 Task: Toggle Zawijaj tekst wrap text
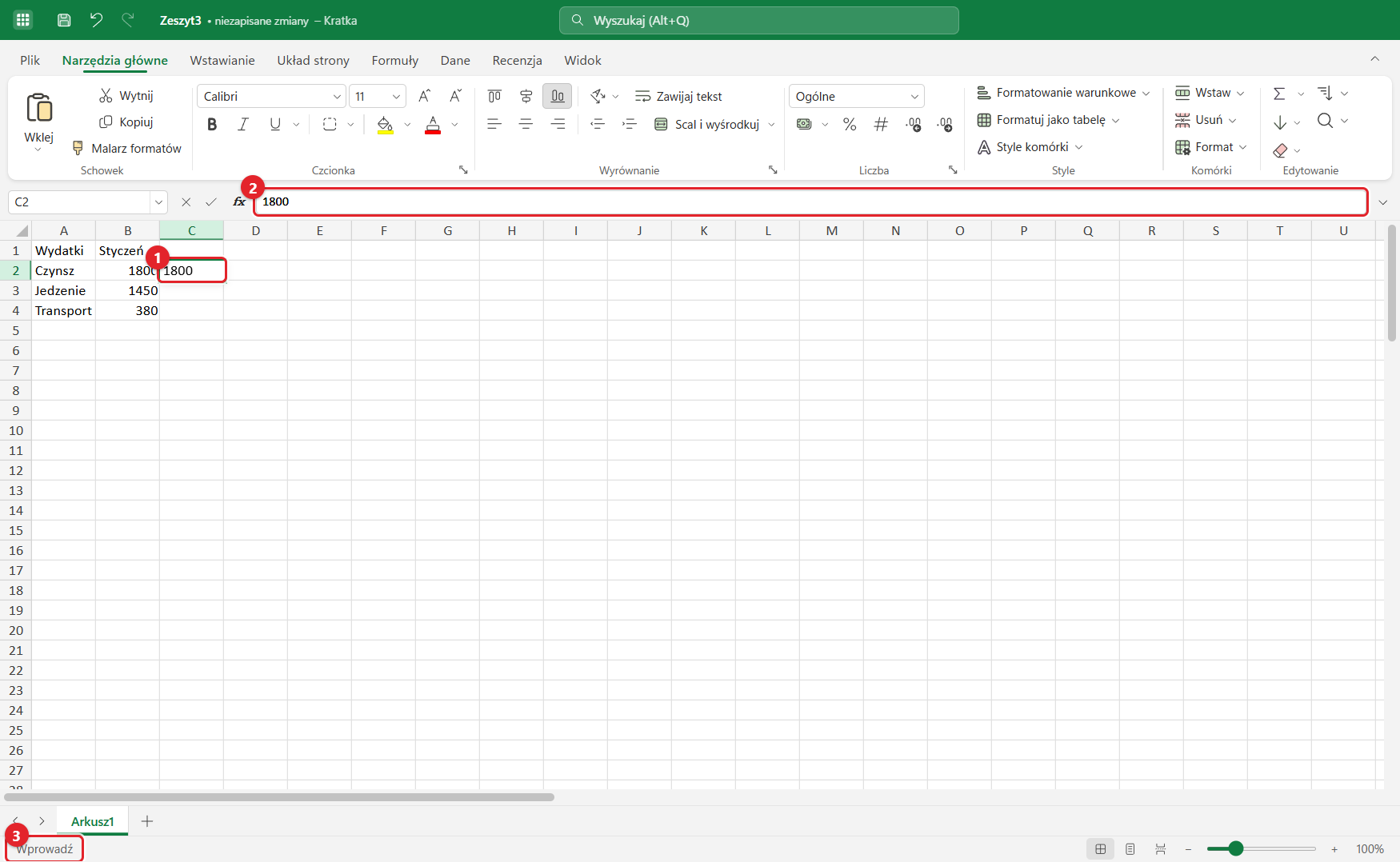click(678, 97)
